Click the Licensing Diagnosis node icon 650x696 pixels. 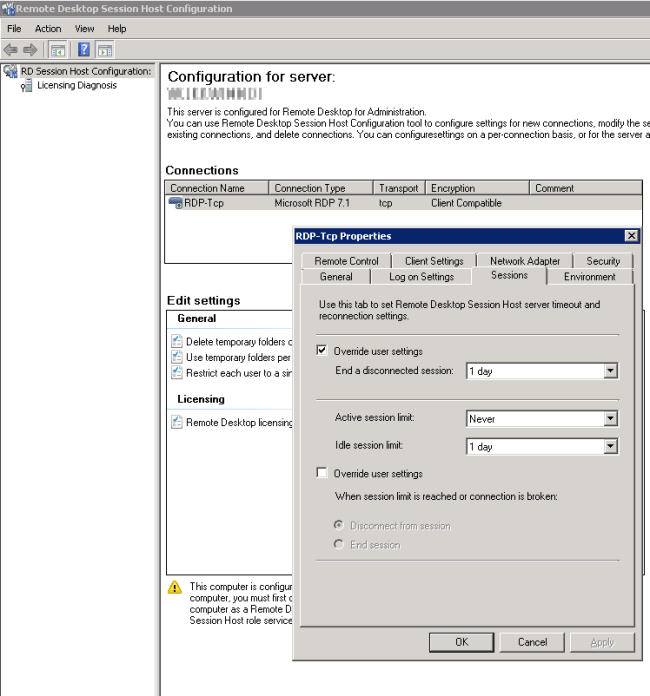(27, 85)
